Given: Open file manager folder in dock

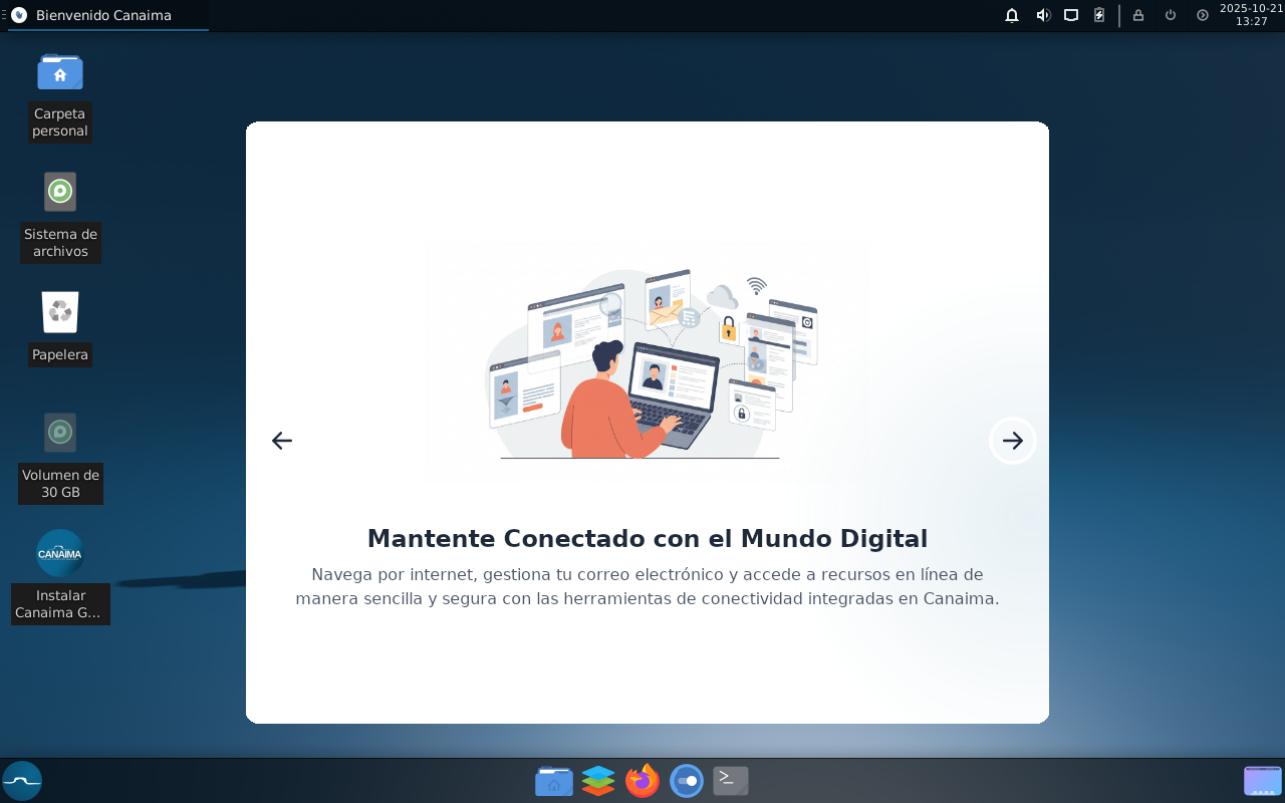Looking at the screenshot, I should coord(554,781).
